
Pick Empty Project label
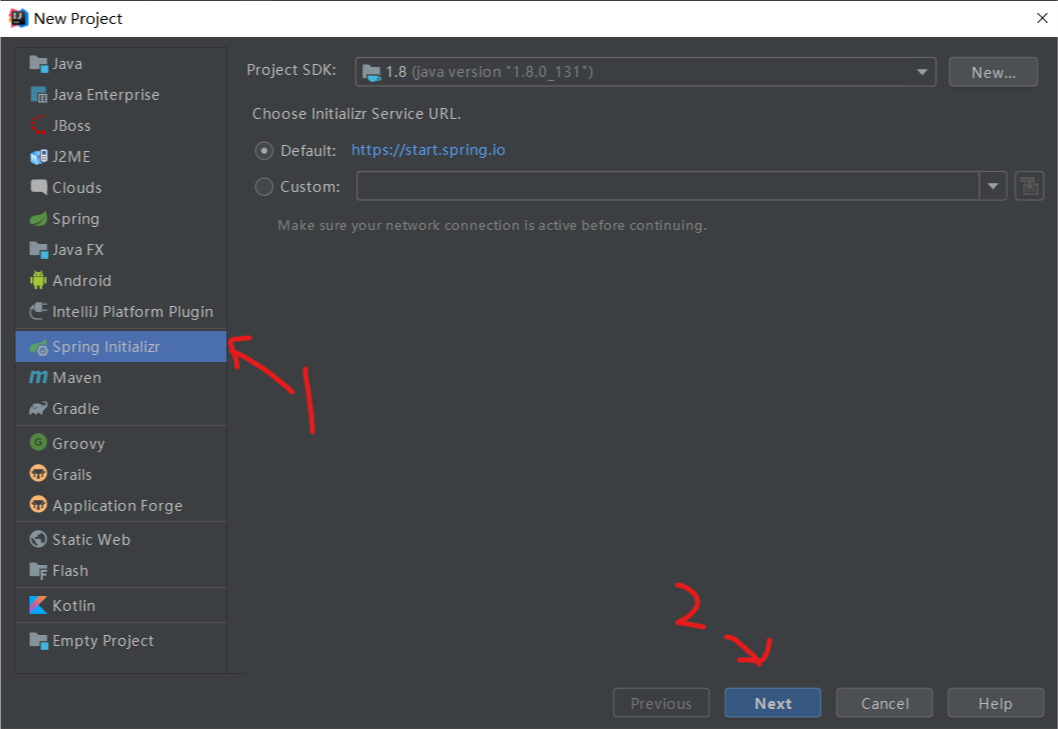(x=103, y=641)
